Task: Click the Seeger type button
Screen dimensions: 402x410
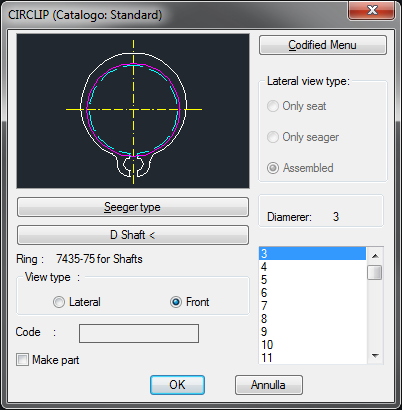Action: click(x=133, y=207)
